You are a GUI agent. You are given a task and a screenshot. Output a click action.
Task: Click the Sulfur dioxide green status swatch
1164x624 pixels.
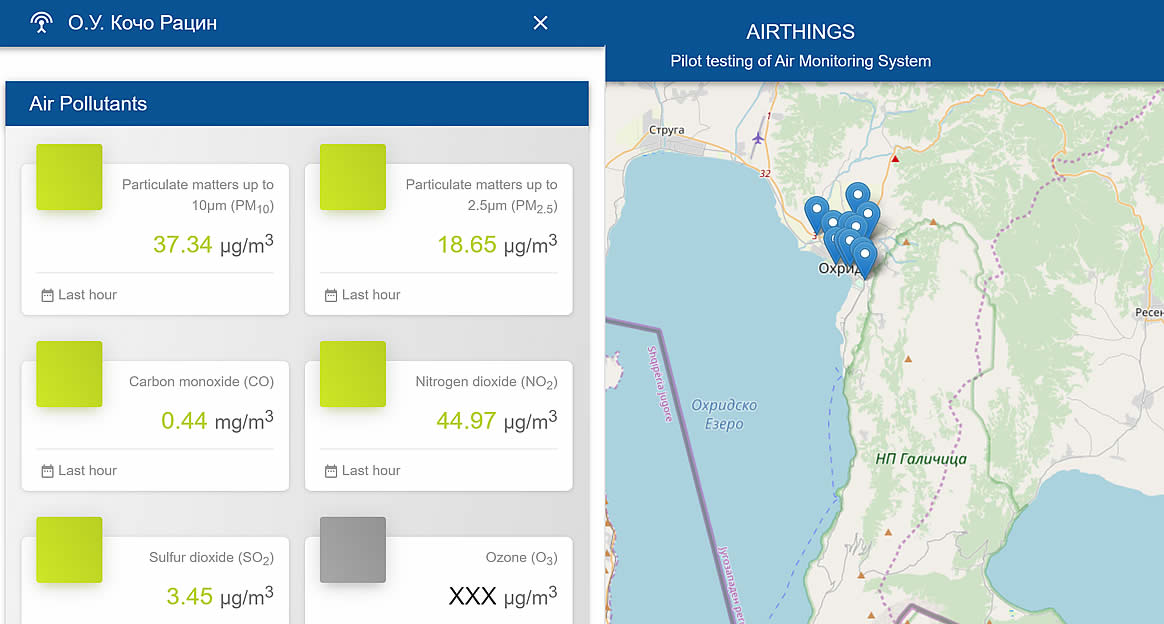[x=69, y=550]
